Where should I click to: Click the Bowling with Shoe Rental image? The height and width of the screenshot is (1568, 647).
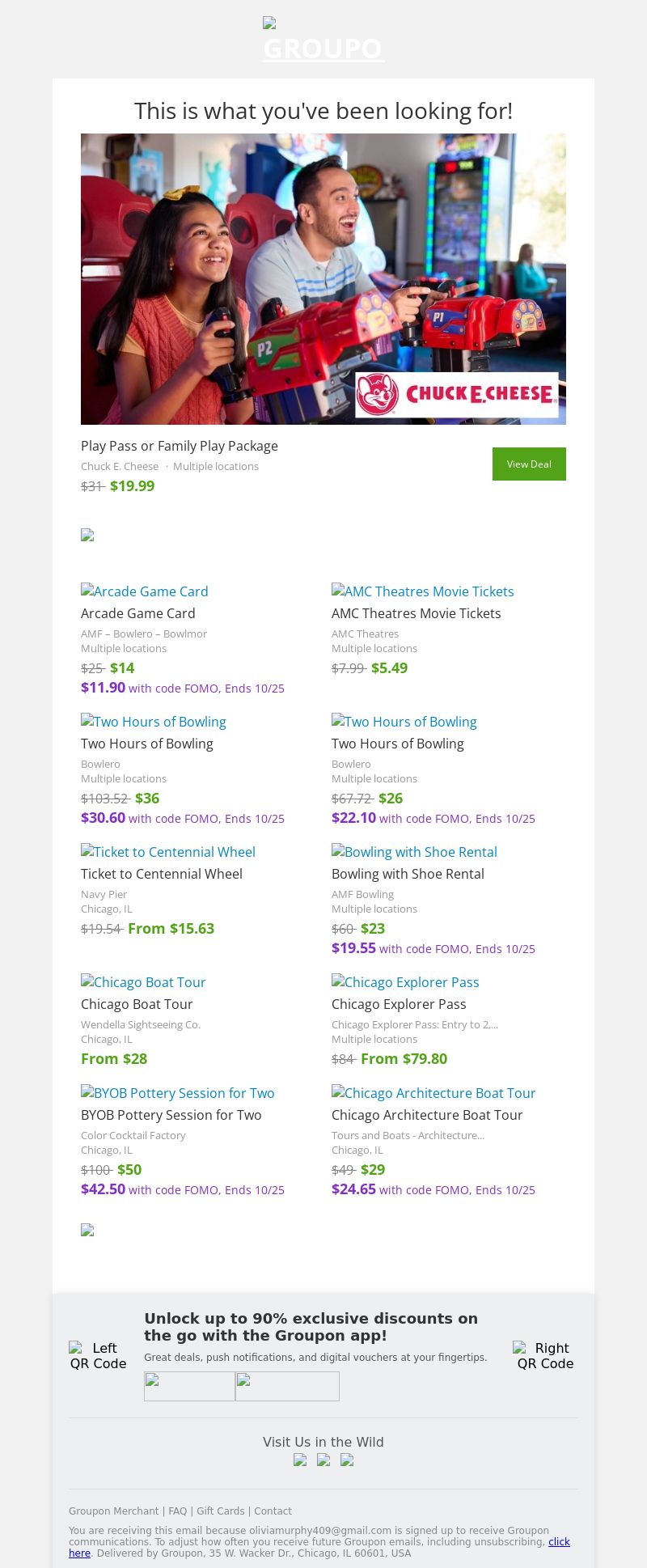414,852
